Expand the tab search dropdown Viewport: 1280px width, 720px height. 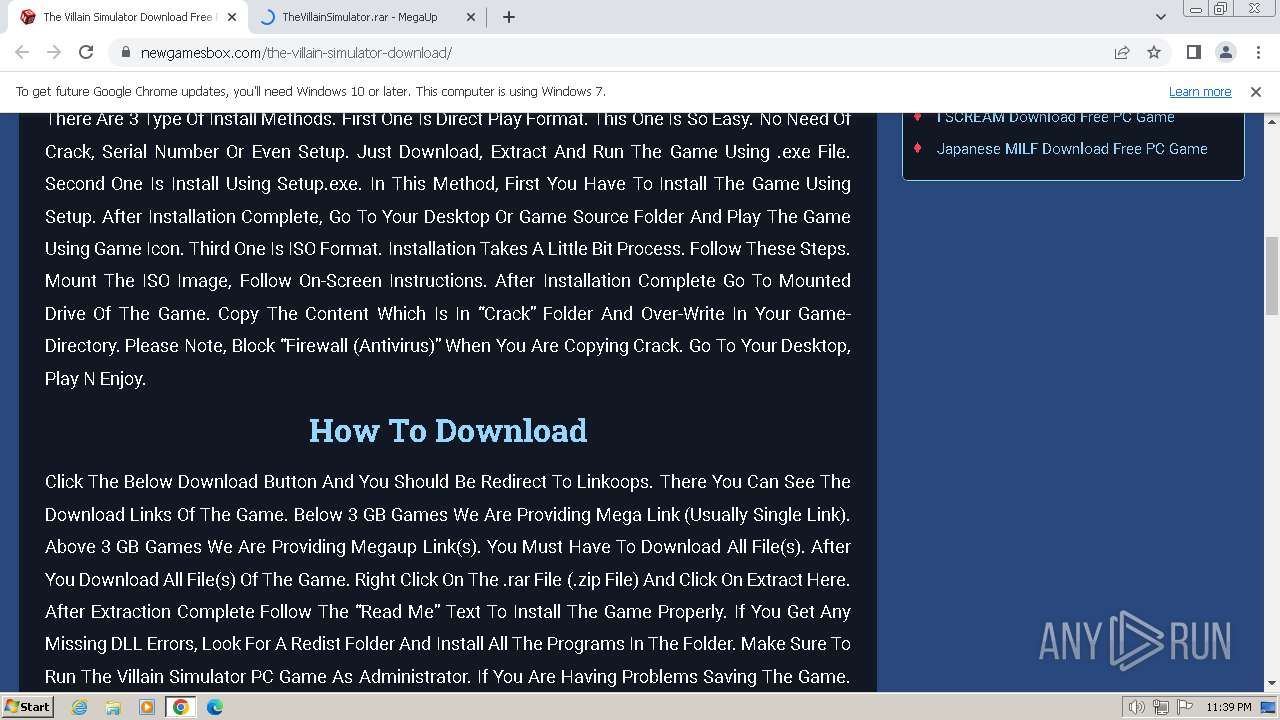click(x=1160, y=17)
